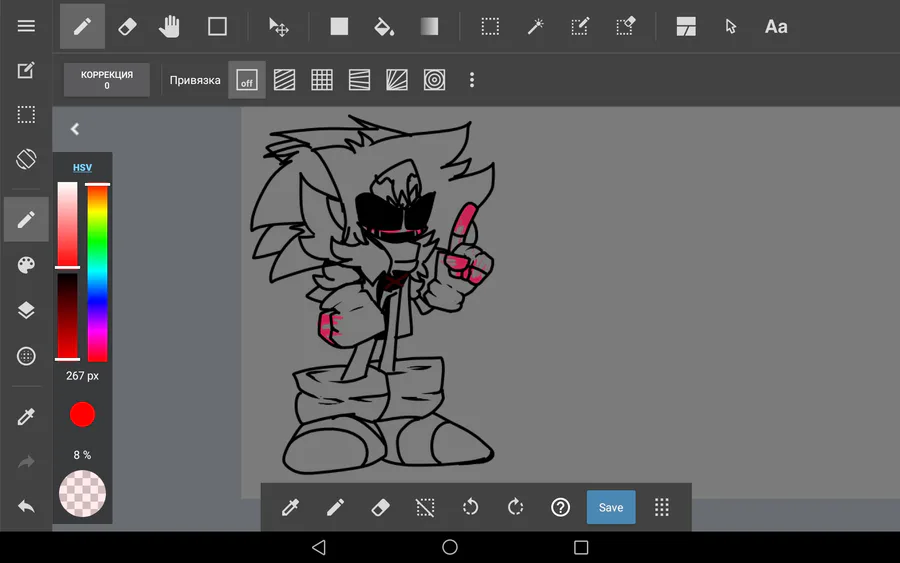This screenshot has height=563, width=900.
Task: Tap the checkered opacity preview circle
Action: [82, 494]
